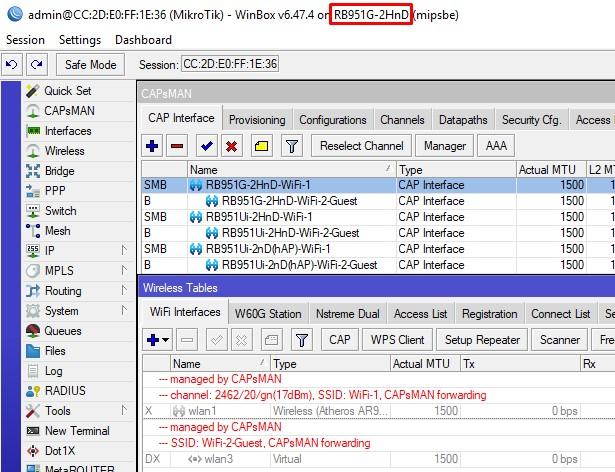Switch to the Provisioning tab
This screenshot has height=472, width=615.
click(257, 120)
